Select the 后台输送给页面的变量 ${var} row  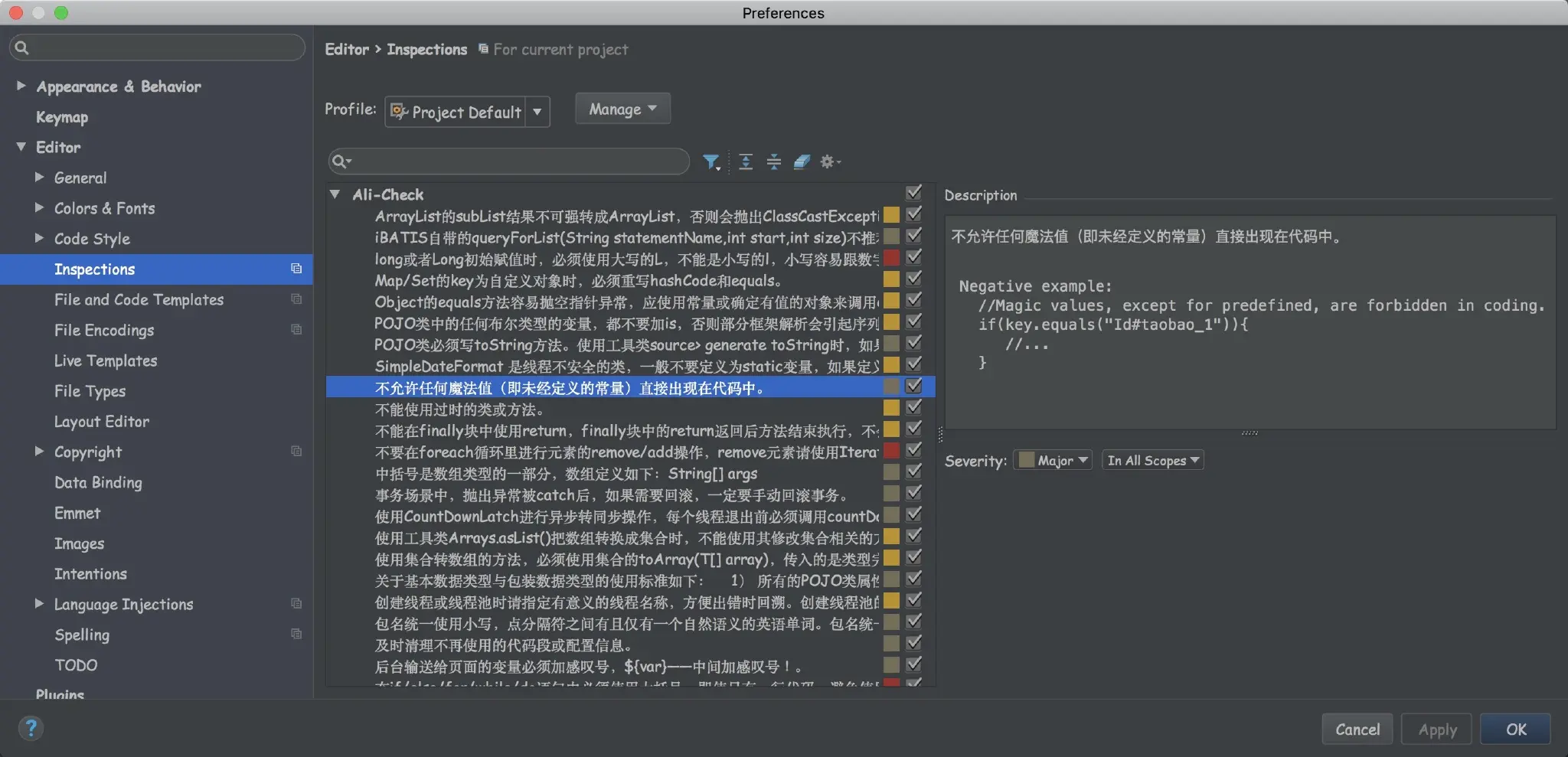pyautogui.click(x=630, y=666)
